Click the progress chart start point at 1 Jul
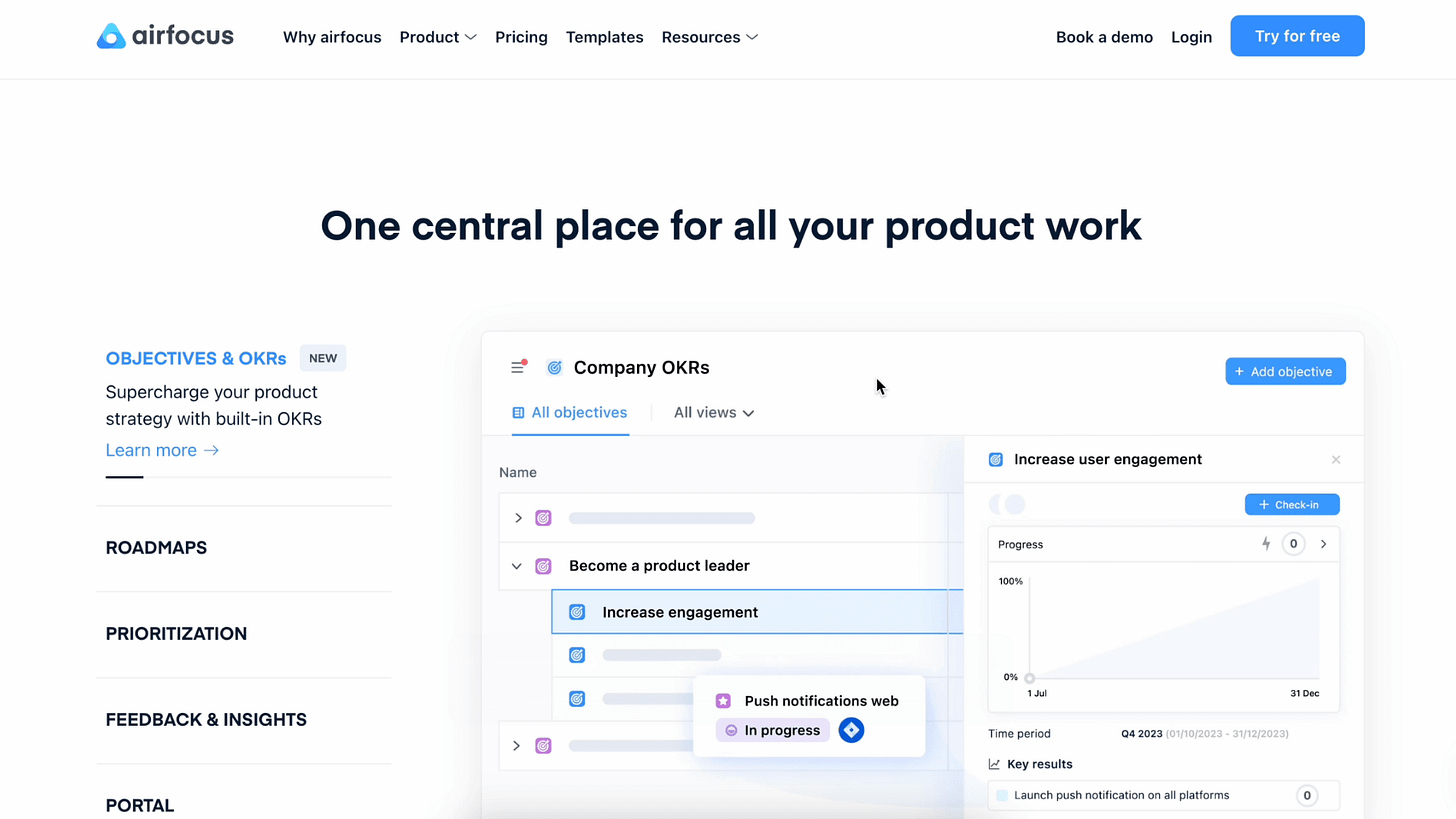This screenshot has width=1456, height=819. 1029,678
